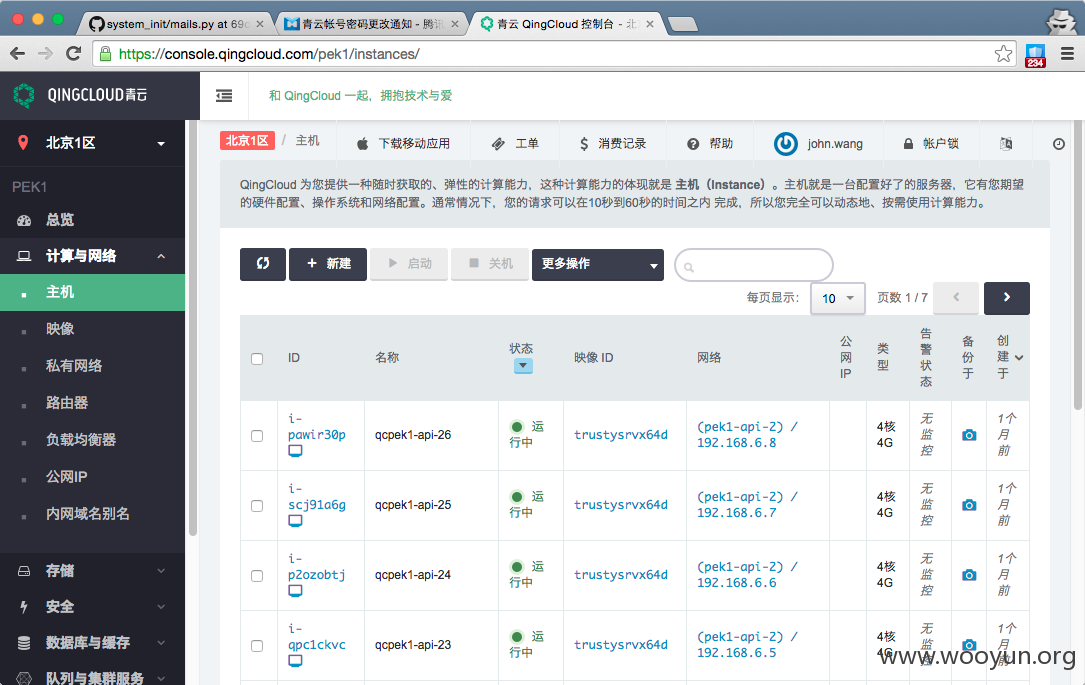Open console for instance i-qpc1ckvc

(295, 661)
